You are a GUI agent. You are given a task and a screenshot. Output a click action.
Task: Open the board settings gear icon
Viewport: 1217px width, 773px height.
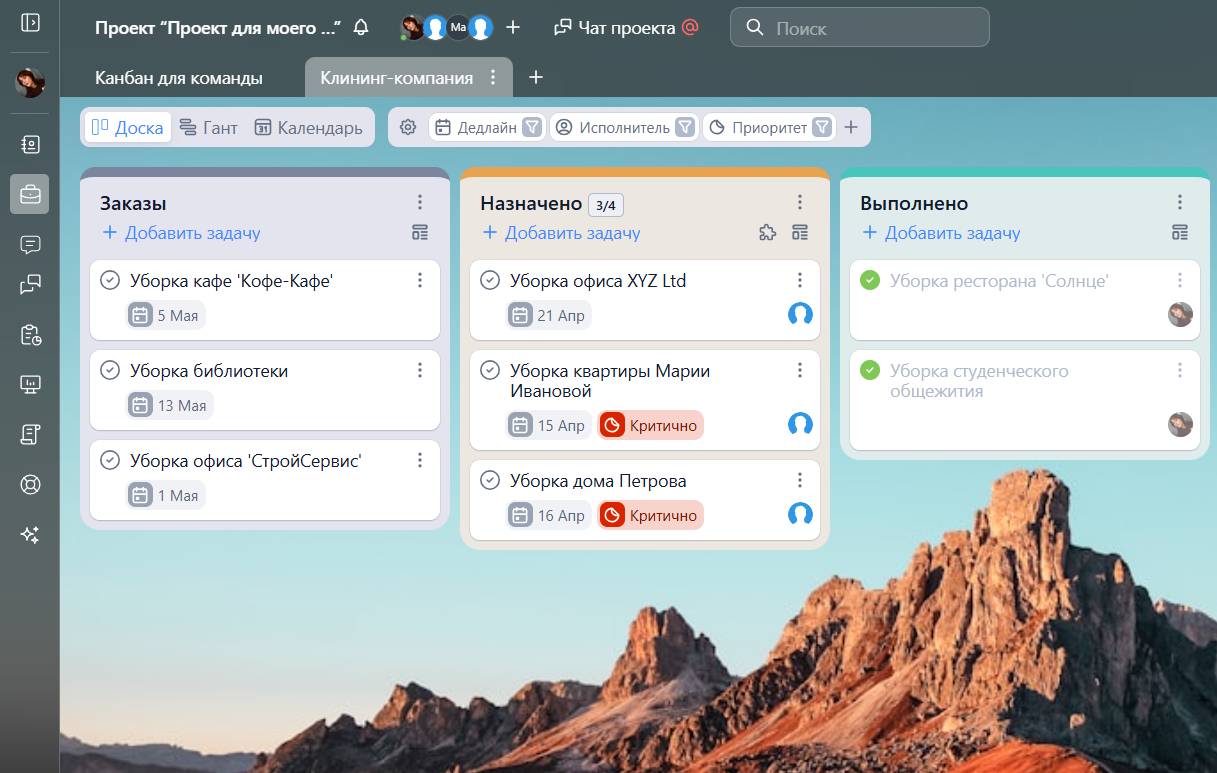[408, 127]
